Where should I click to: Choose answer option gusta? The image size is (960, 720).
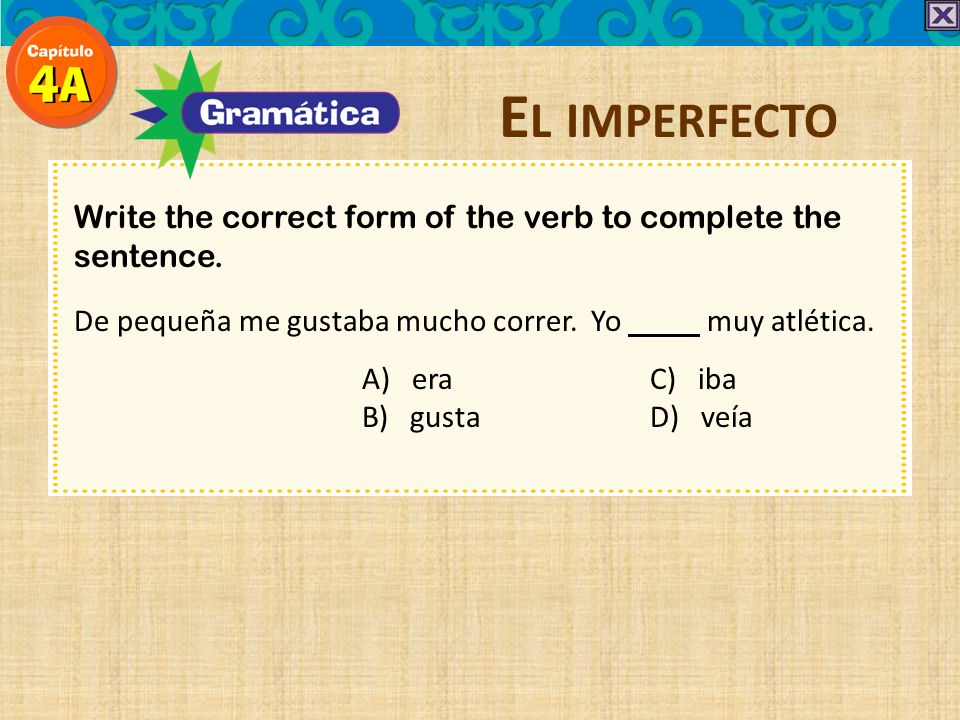(444, 419)
